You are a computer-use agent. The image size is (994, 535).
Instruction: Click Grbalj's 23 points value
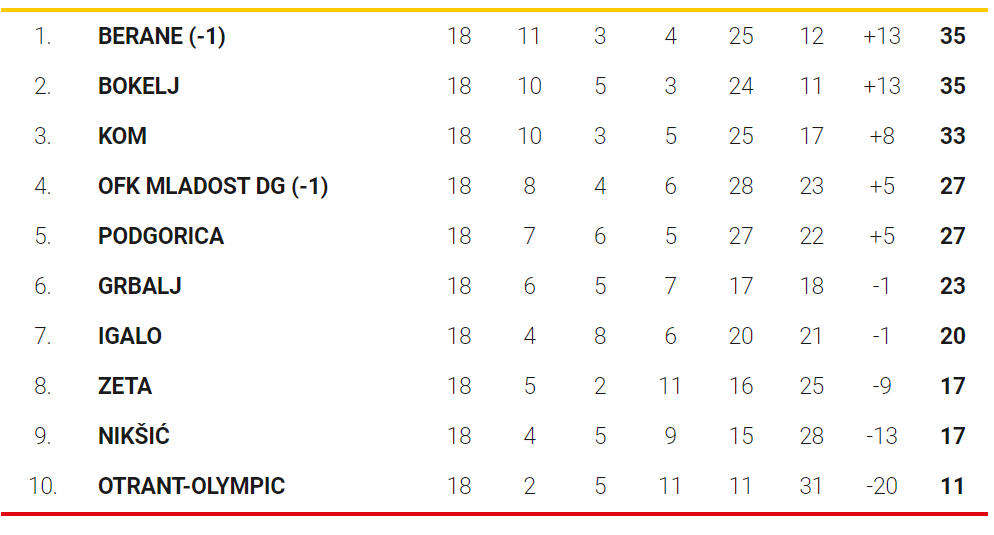pos(952,286)
